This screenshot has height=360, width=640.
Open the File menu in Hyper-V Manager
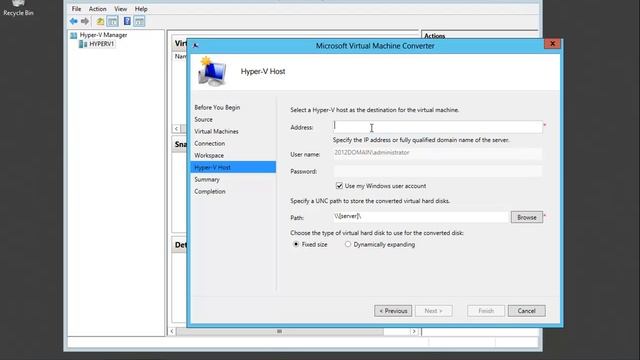pyautogui.click(x=76, y=9)
